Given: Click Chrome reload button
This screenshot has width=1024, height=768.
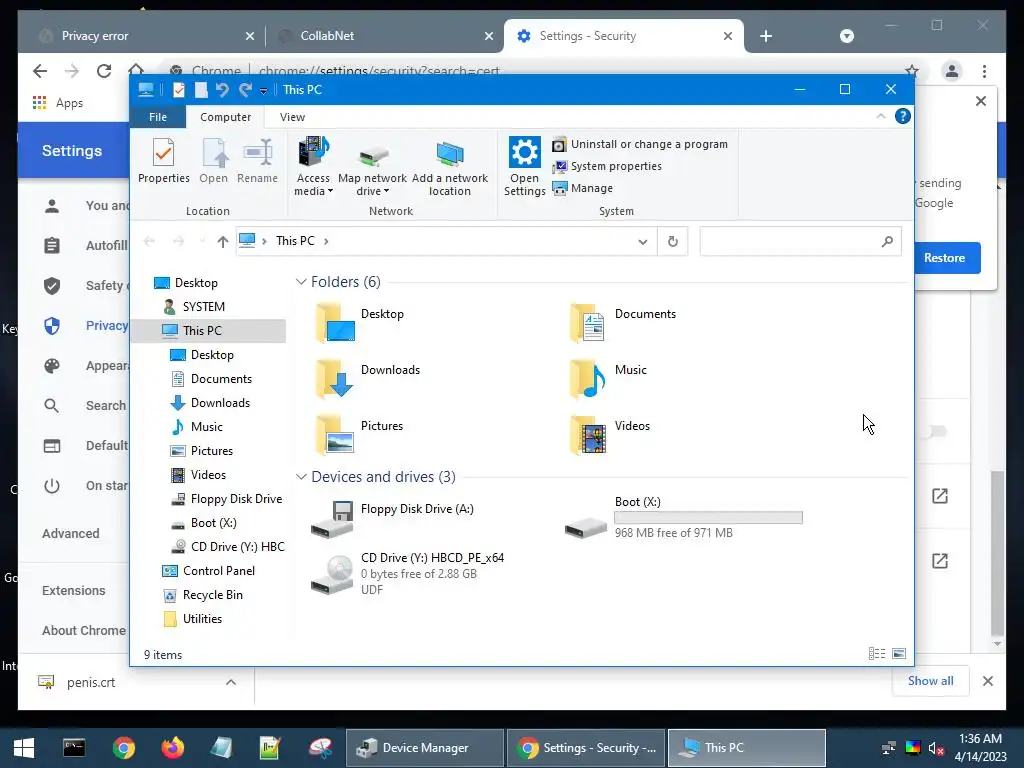Looking at the screenshot, I should (x=104, y=71).
